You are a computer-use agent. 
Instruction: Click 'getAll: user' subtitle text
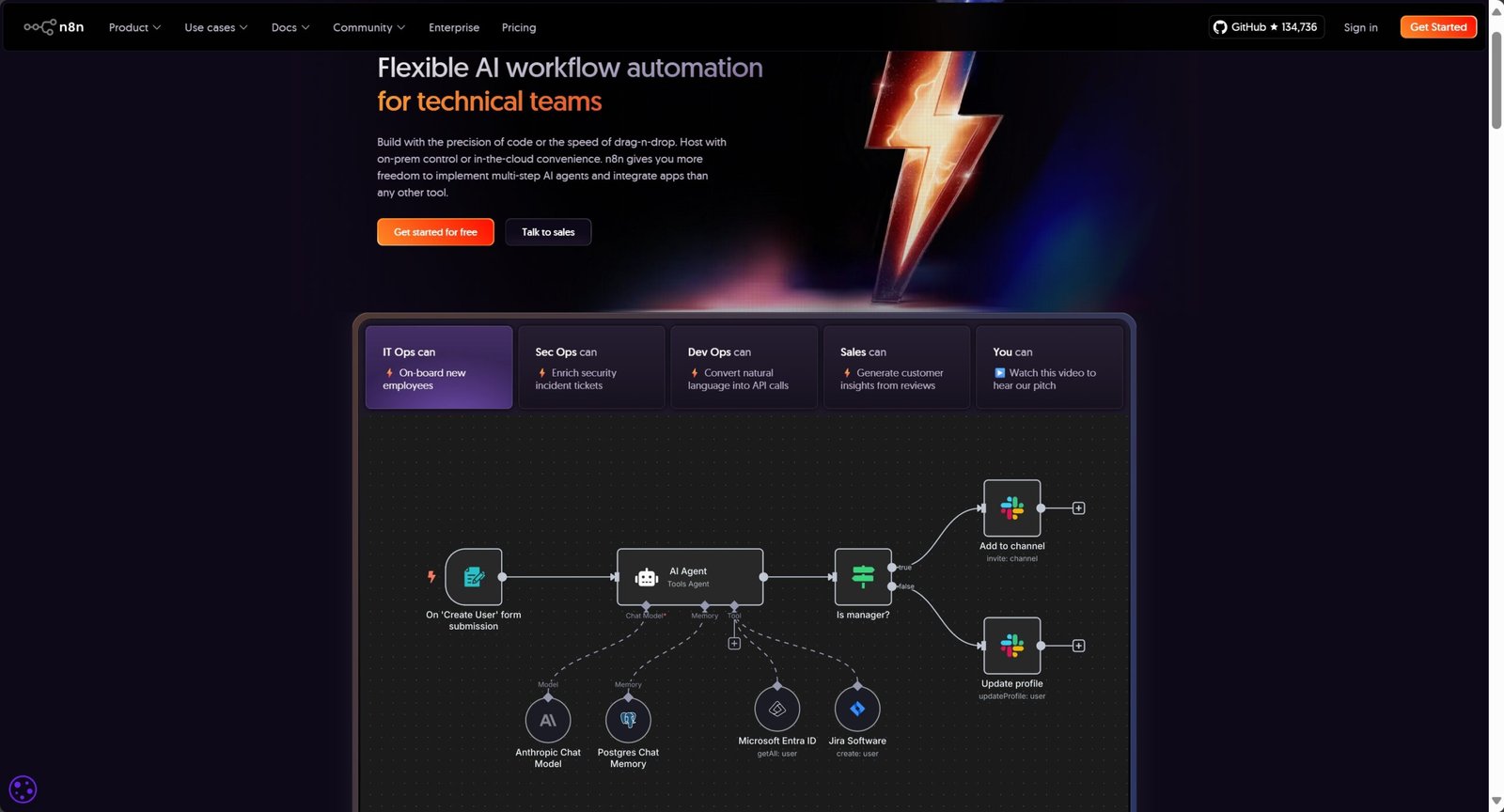777,754
